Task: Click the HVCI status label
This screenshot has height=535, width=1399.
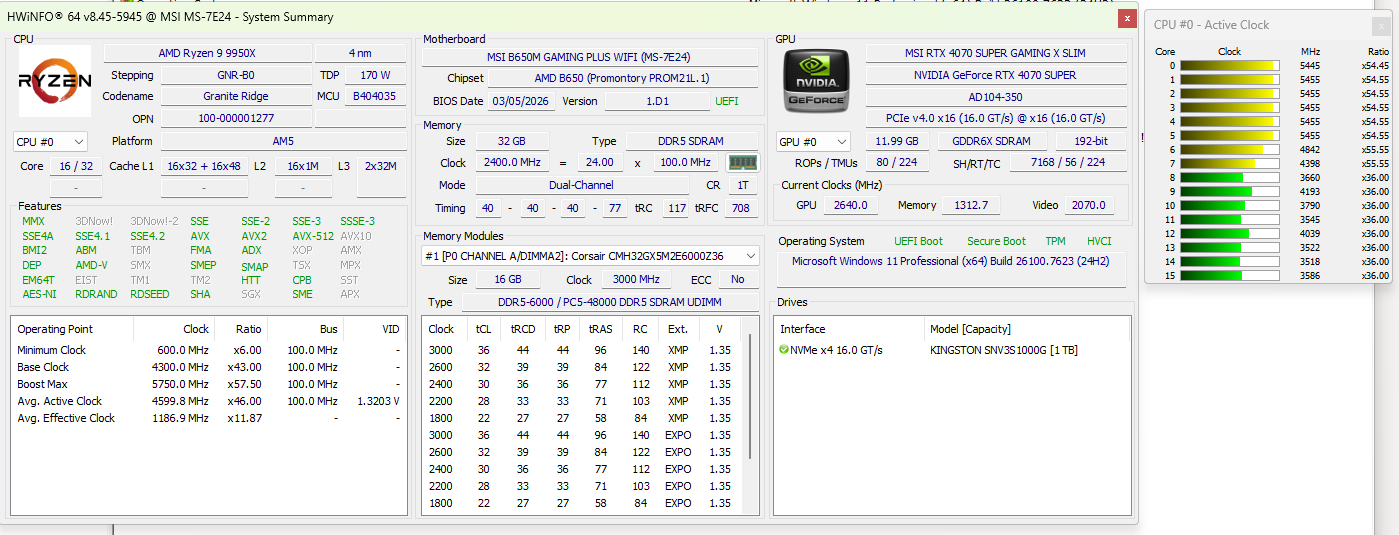Action: 1099,241
